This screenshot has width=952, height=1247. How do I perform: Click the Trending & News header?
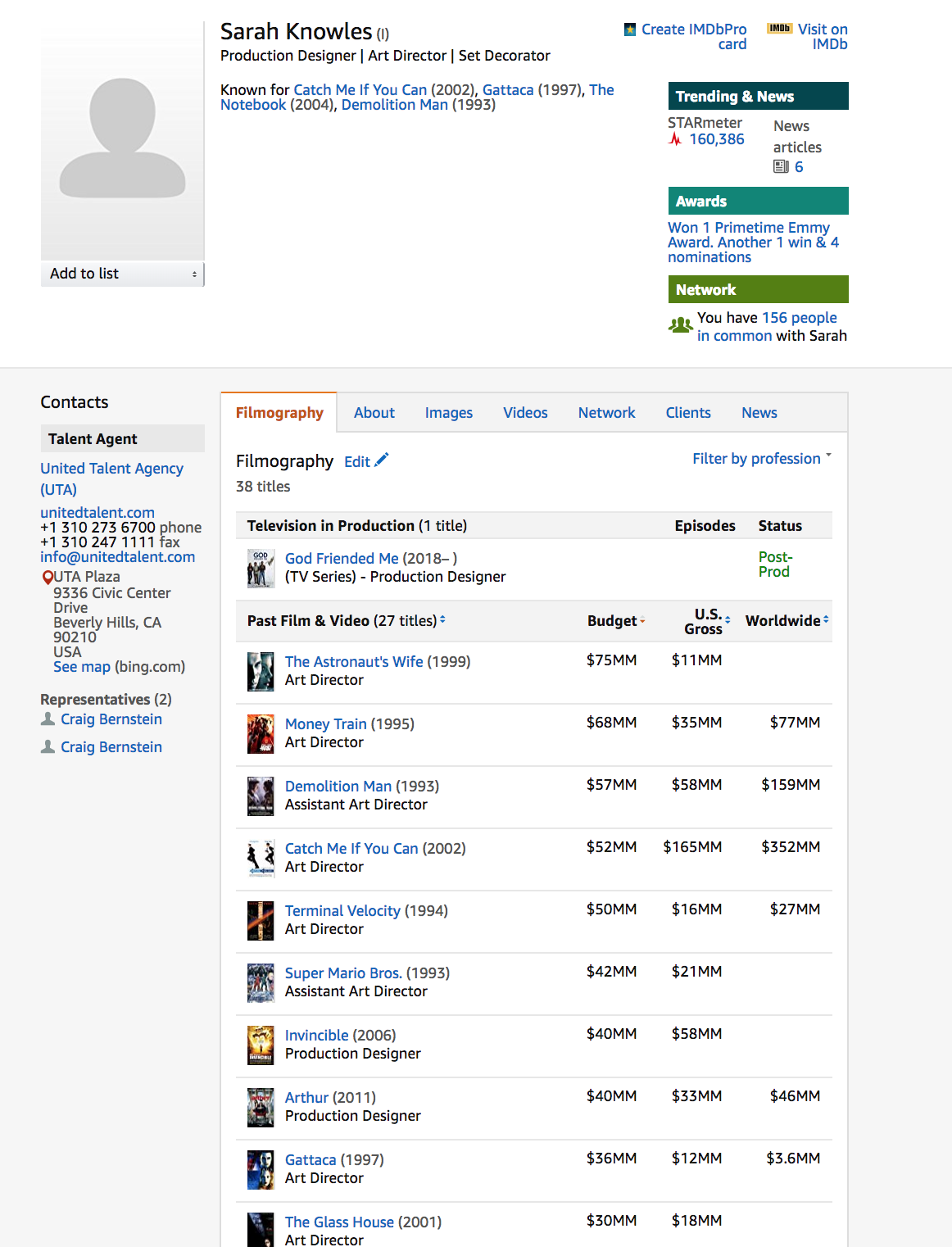click(759, 96)
